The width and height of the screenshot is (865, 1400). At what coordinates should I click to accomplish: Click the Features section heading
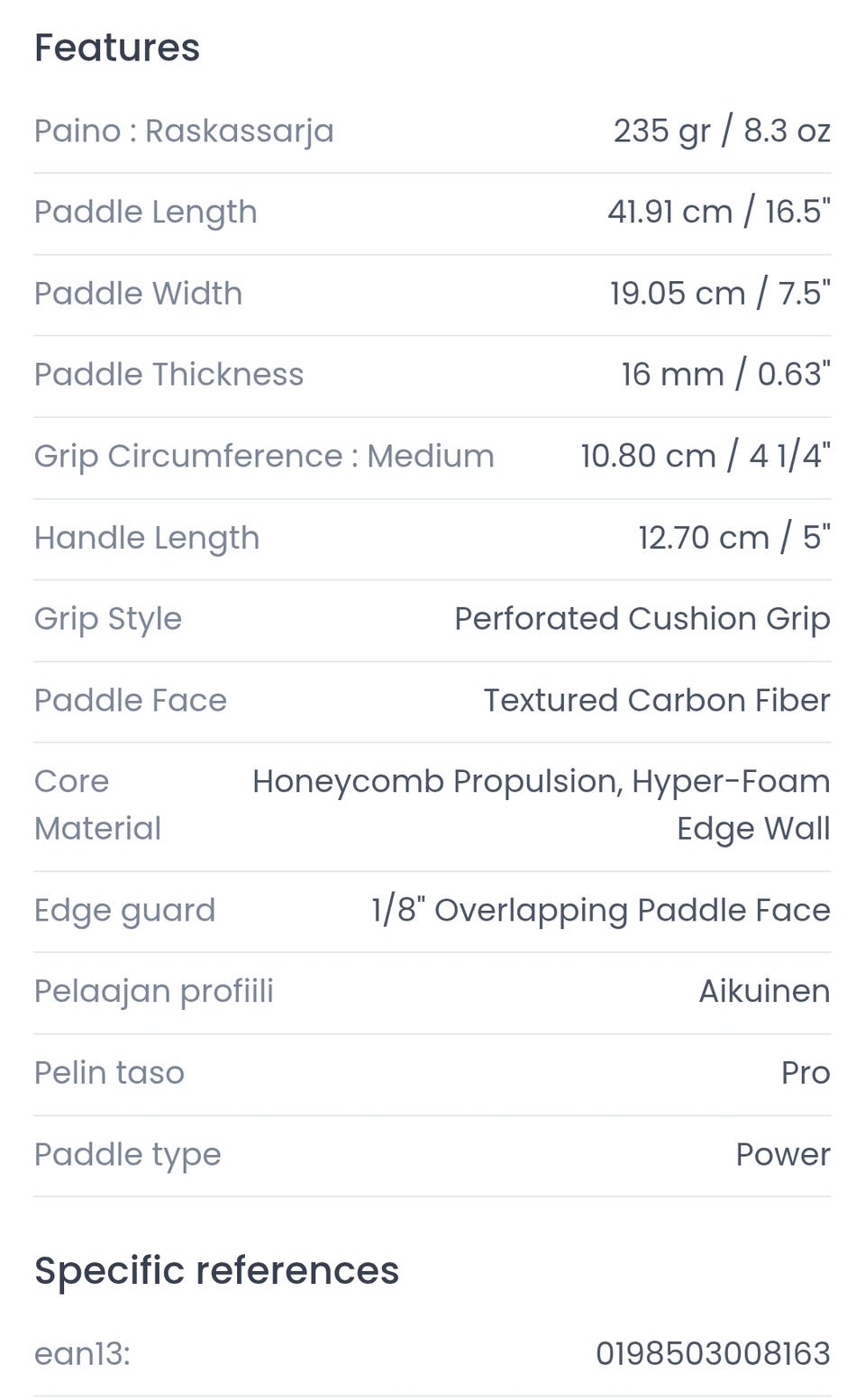point(117,48)
